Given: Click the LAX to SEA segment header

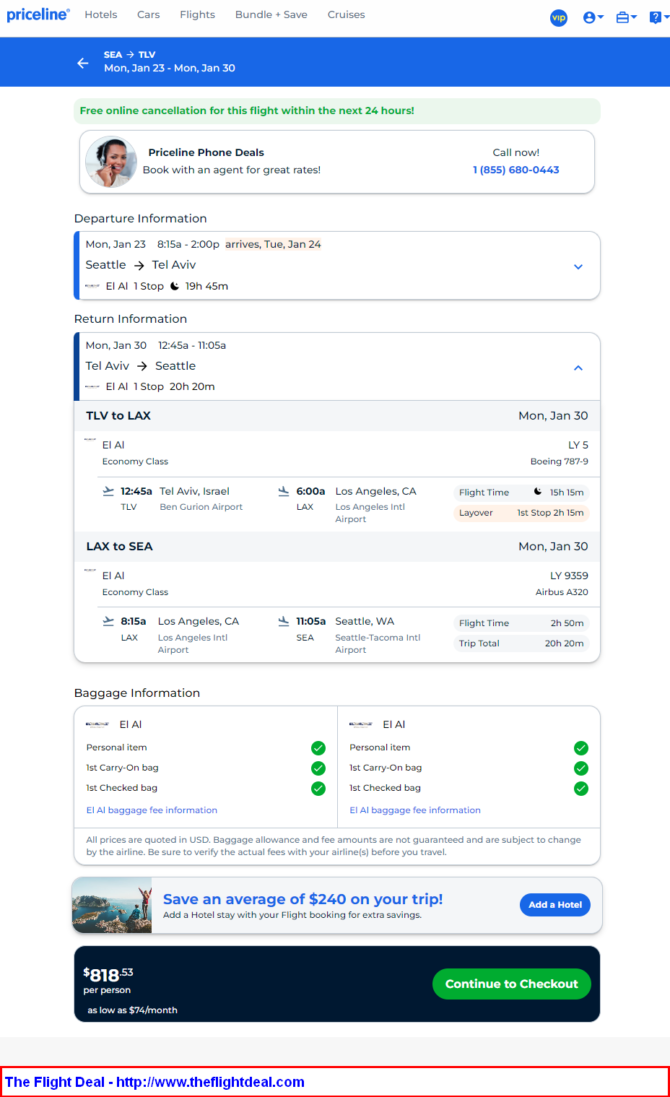Looking at the screenshot, I should [337, 546].
